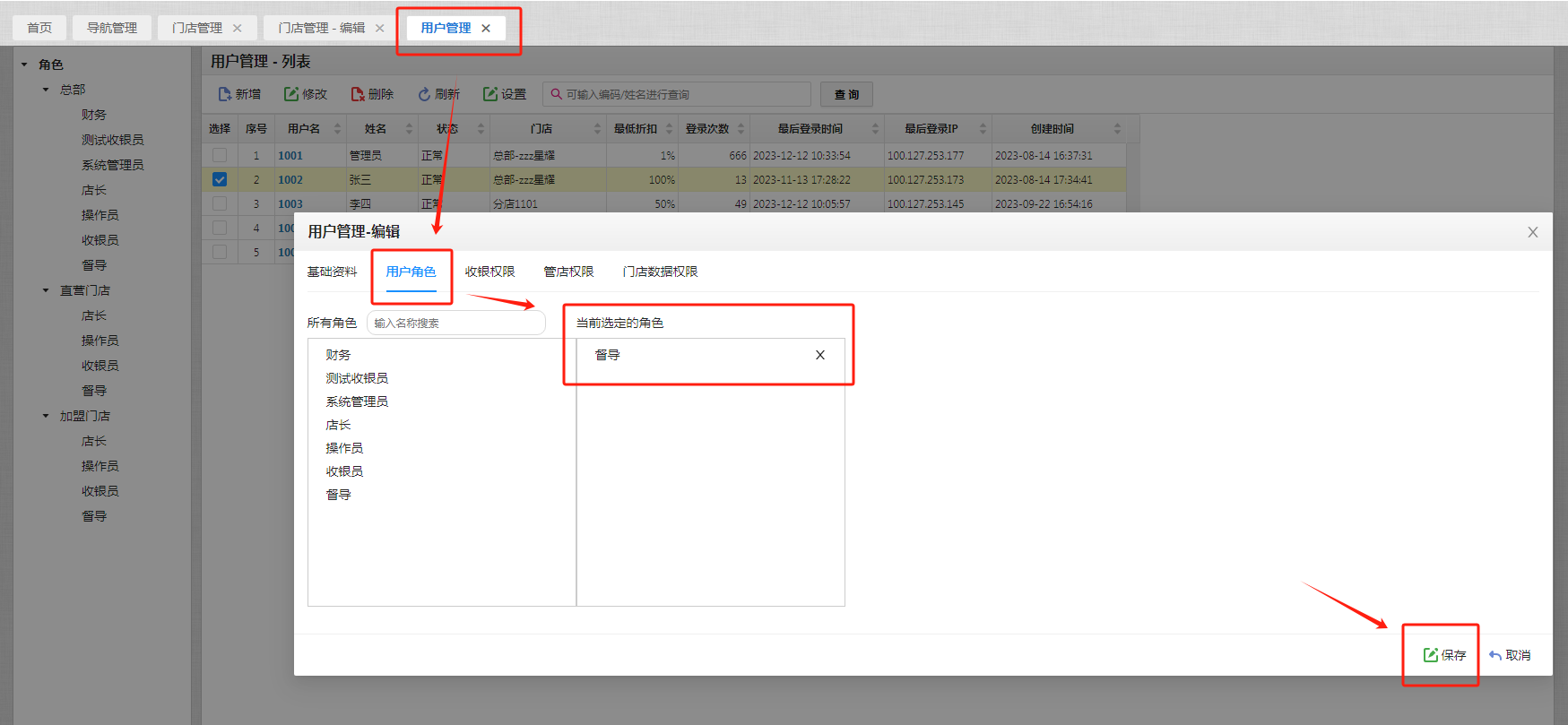The image size is (1568, 725).
Task: Close the 门店管理 tab via its X
Action: 238,28
